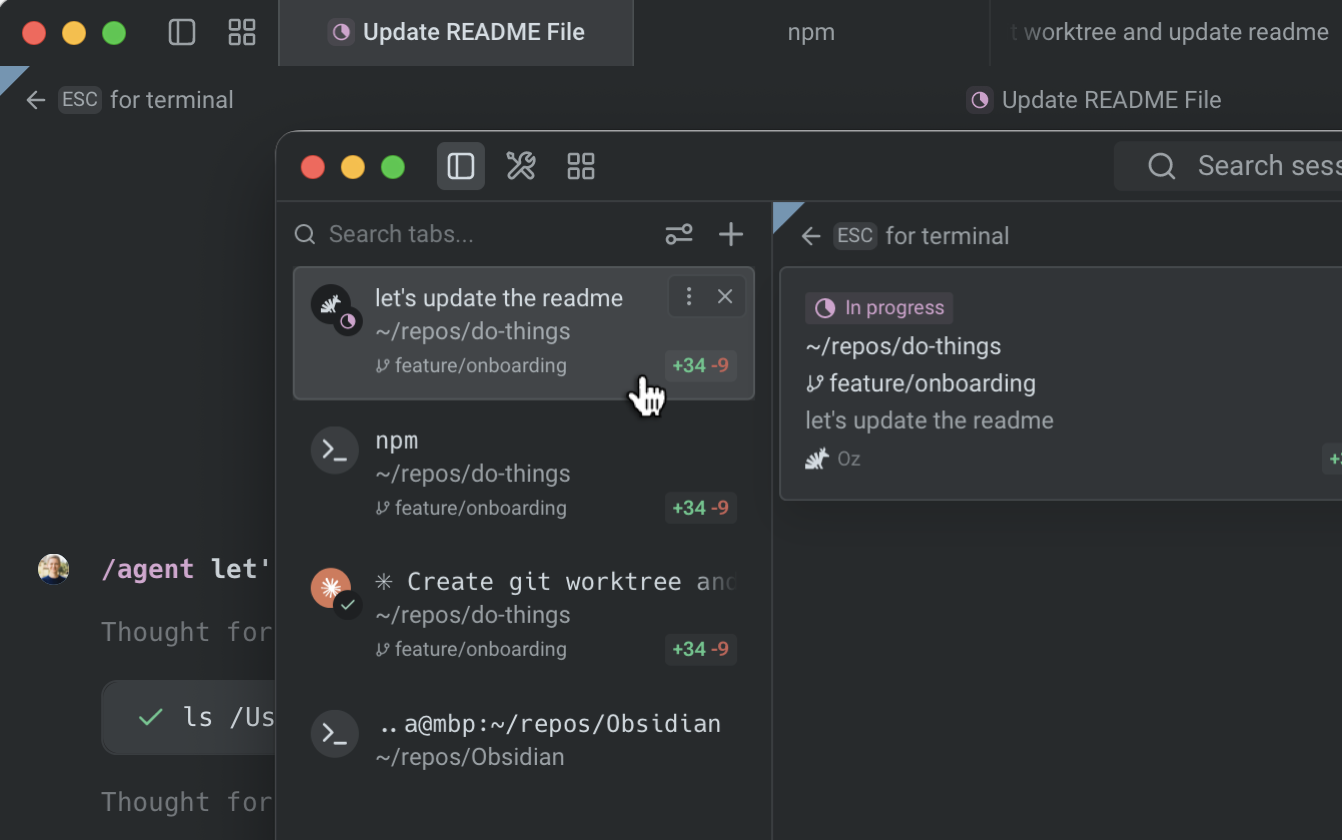Click the plus icon to add a new tab

731,234
